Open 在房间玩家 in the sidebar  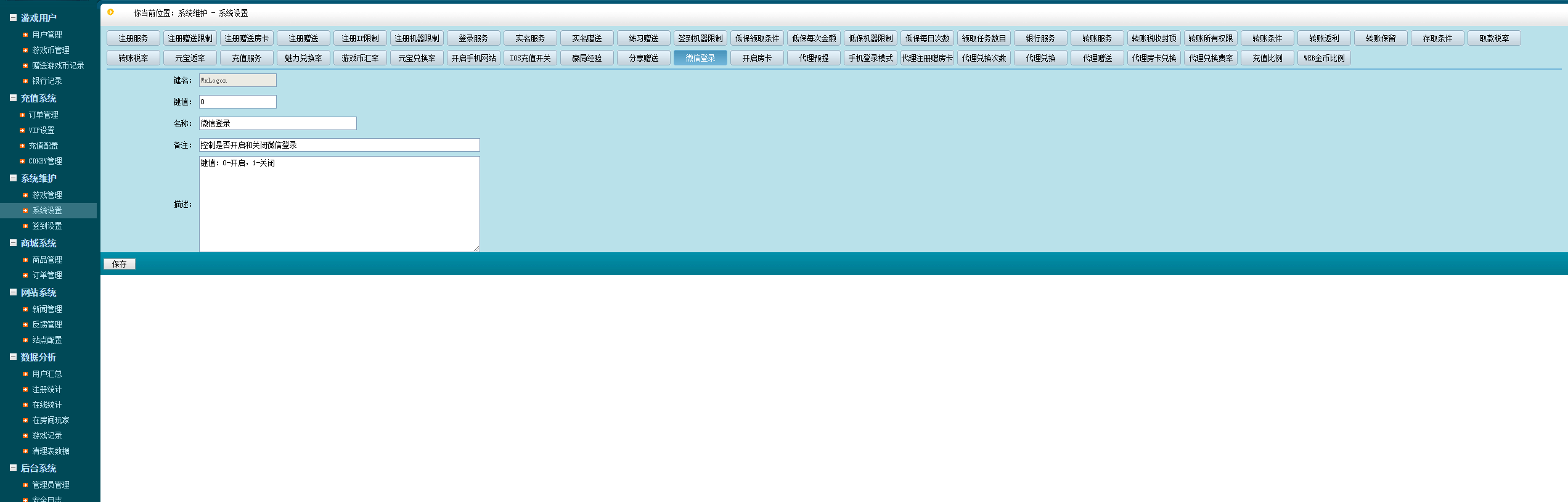pos(51,421)
